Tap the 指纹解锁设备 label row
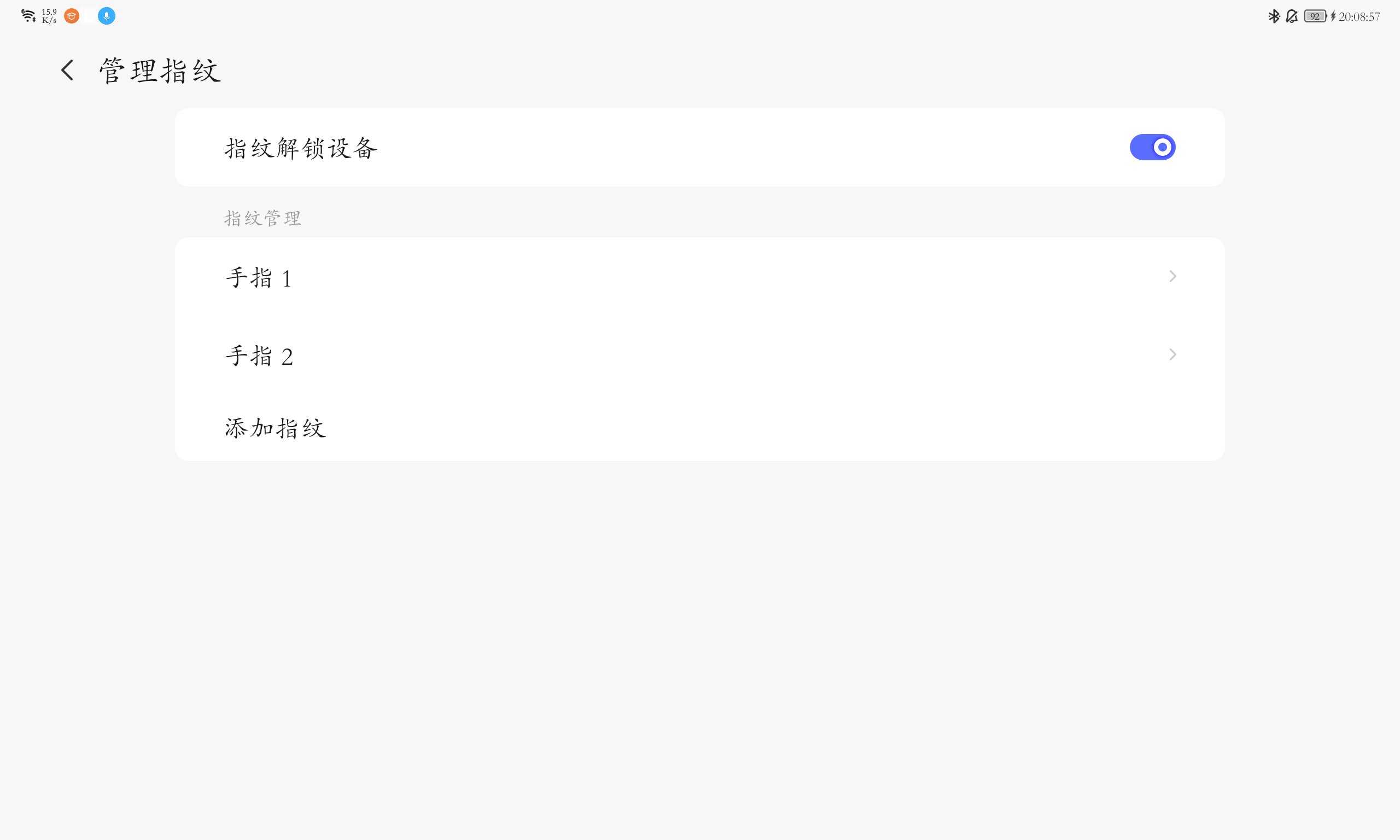Screen dimensions: 1400x840 coord(700,147)
